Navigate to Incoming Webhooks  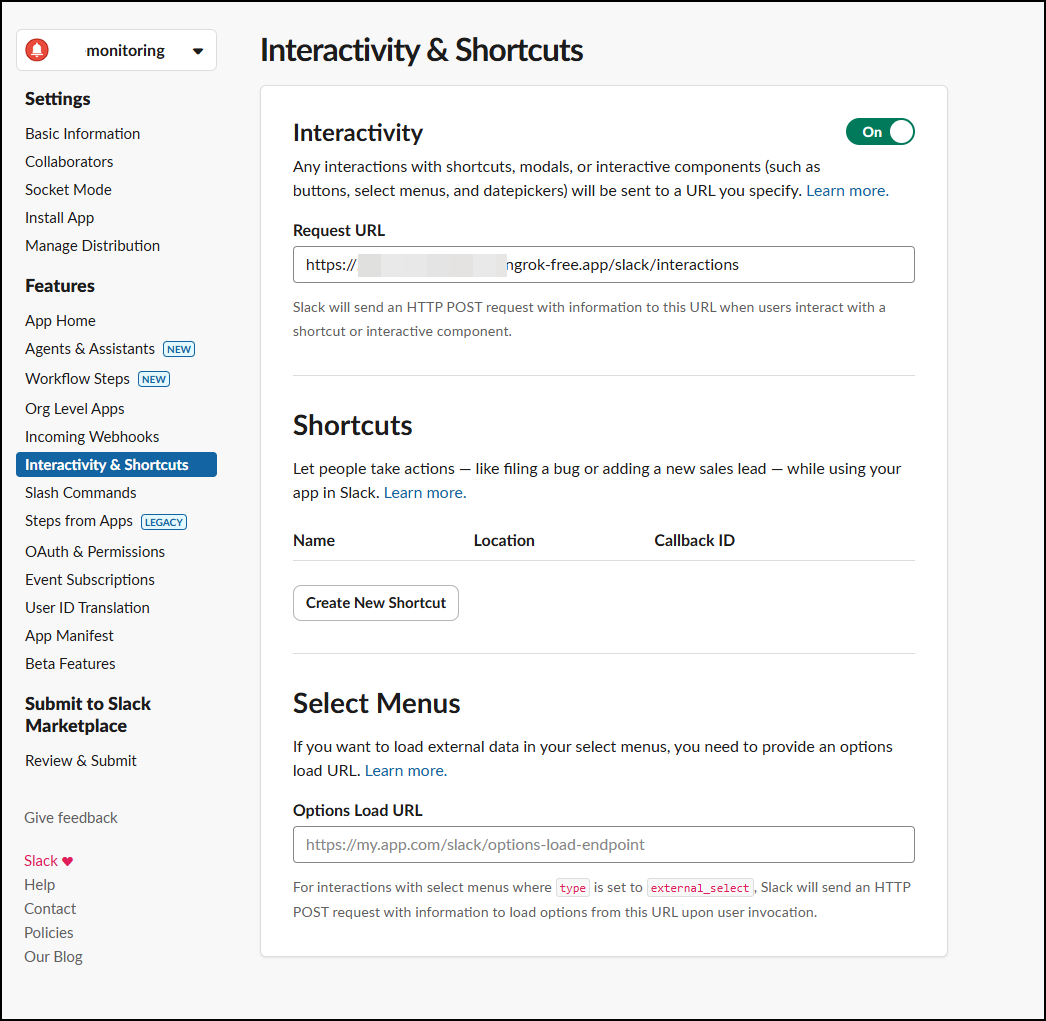point(92,437)
